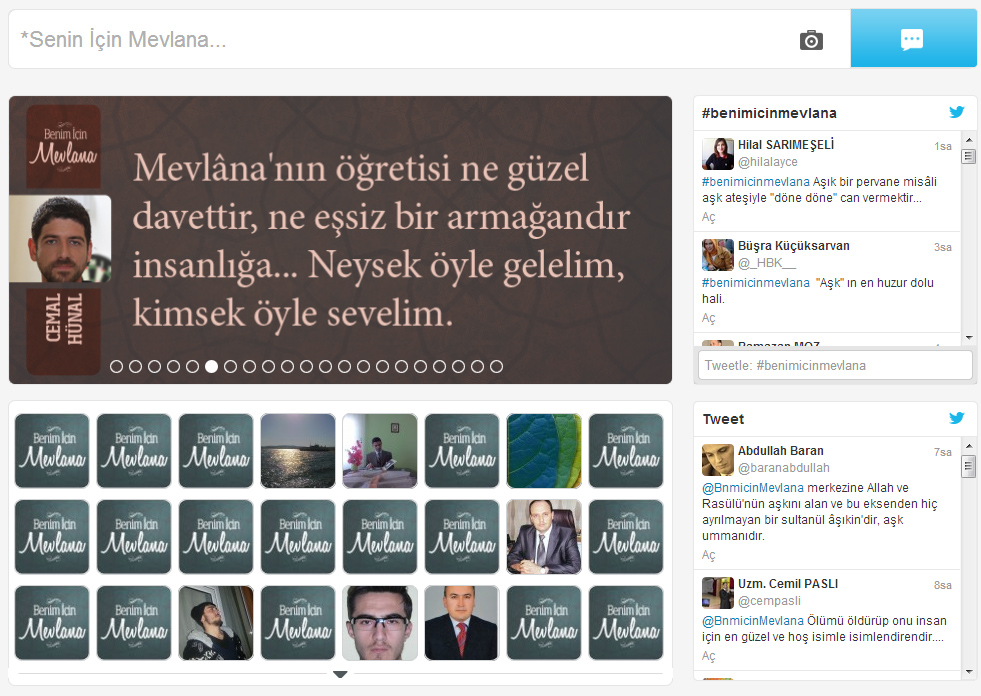This screenshot has width=981, height=696.
Task: Focus the Tweetle: #benimicinmevlana input box
Action: 835,365
